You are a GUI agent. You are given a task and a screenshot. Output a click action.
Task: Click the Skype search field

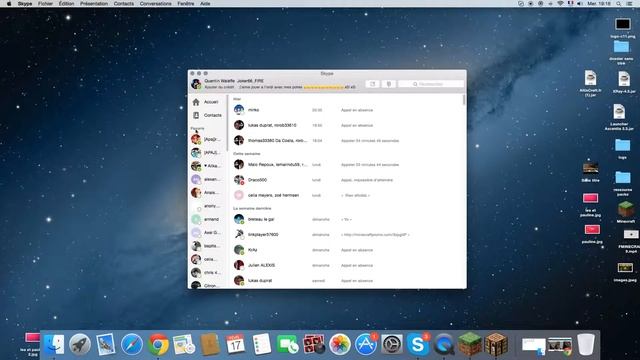tap(431, 84)
